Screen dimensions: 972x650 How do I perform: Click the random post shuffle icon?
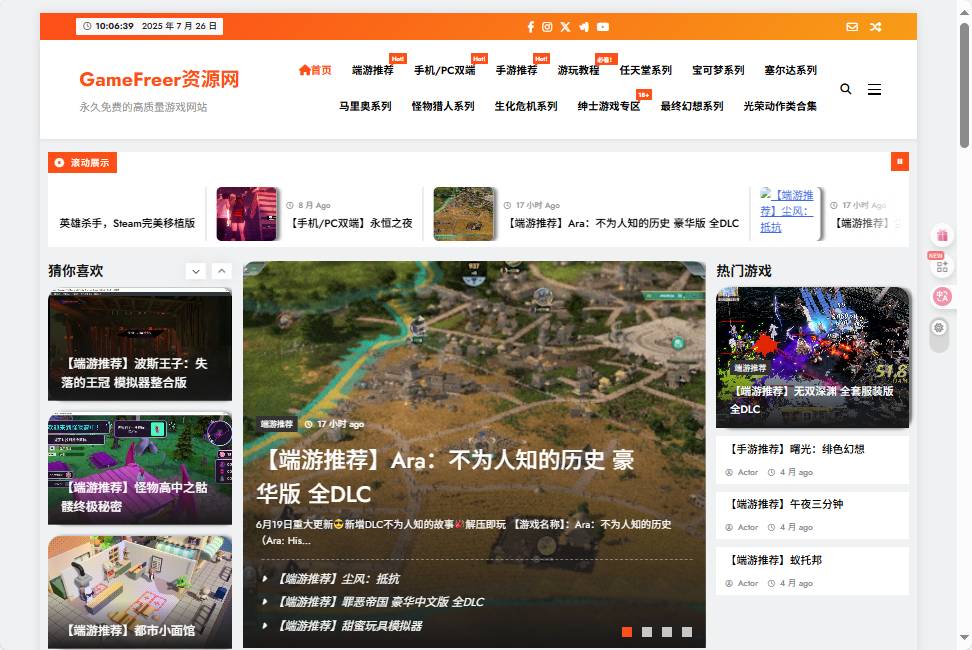click(x=876, y=27)
